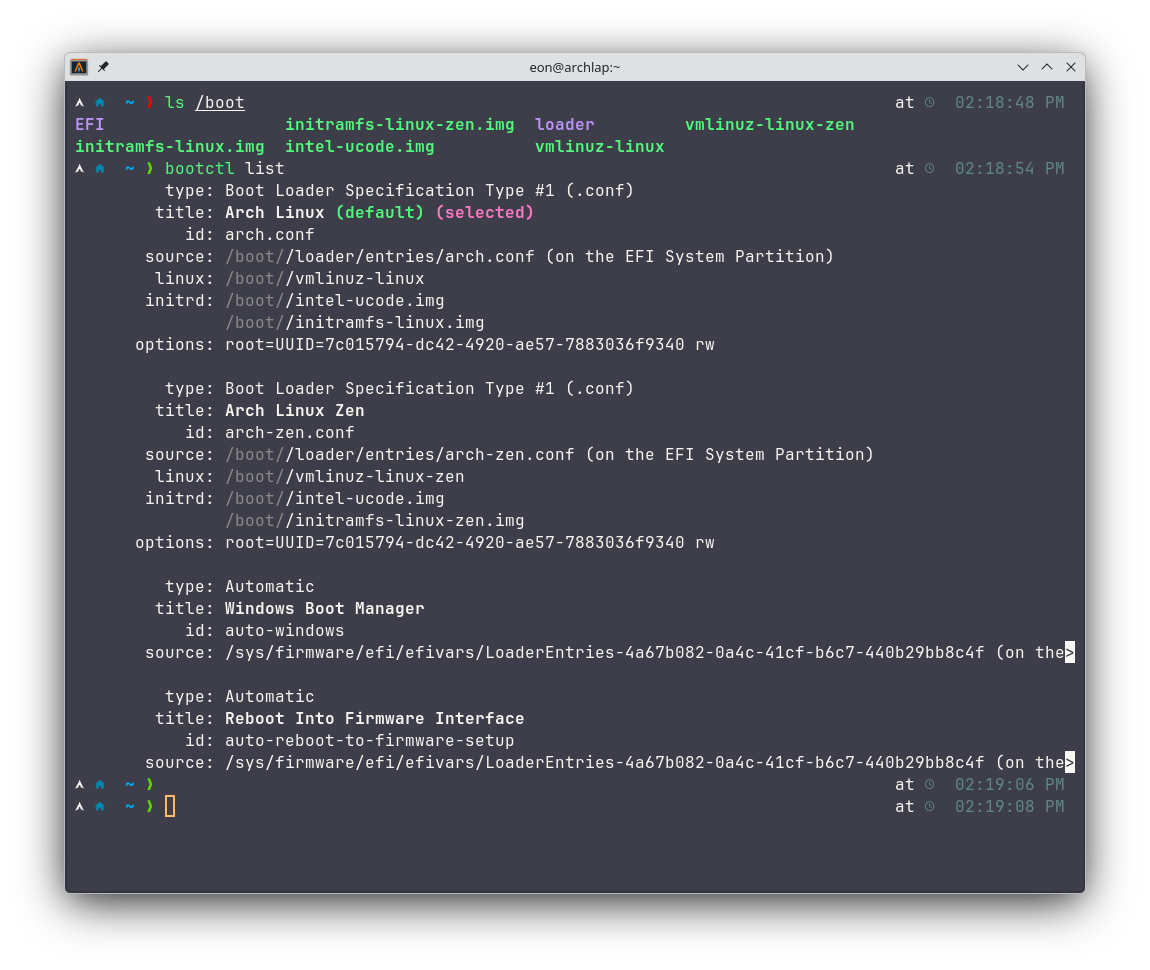
Task: Click the clock icon beside 02:18:54 PM
Action: [930, 168]
